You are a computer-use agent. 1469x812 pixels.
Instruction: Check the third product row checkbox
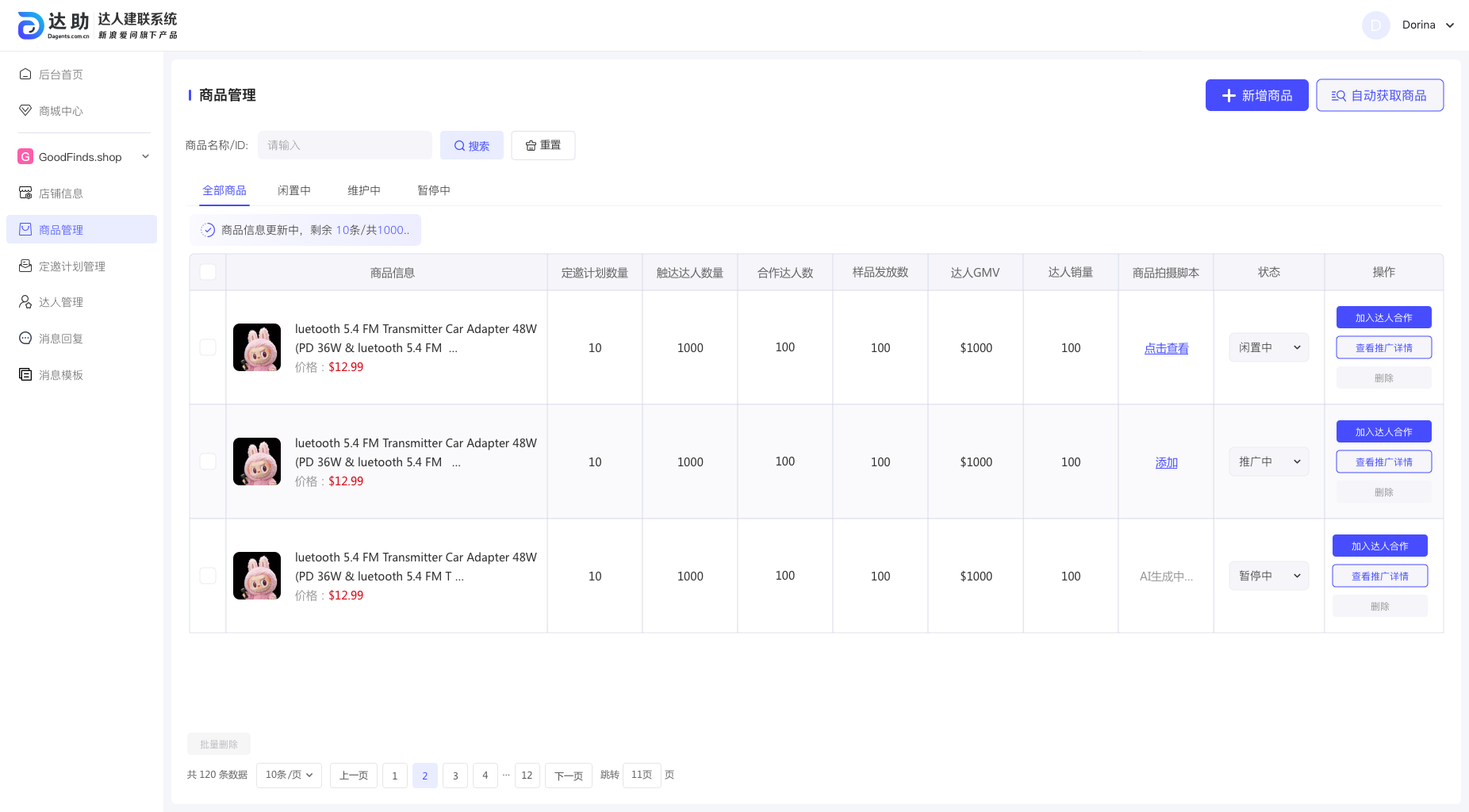coord(208,576)
